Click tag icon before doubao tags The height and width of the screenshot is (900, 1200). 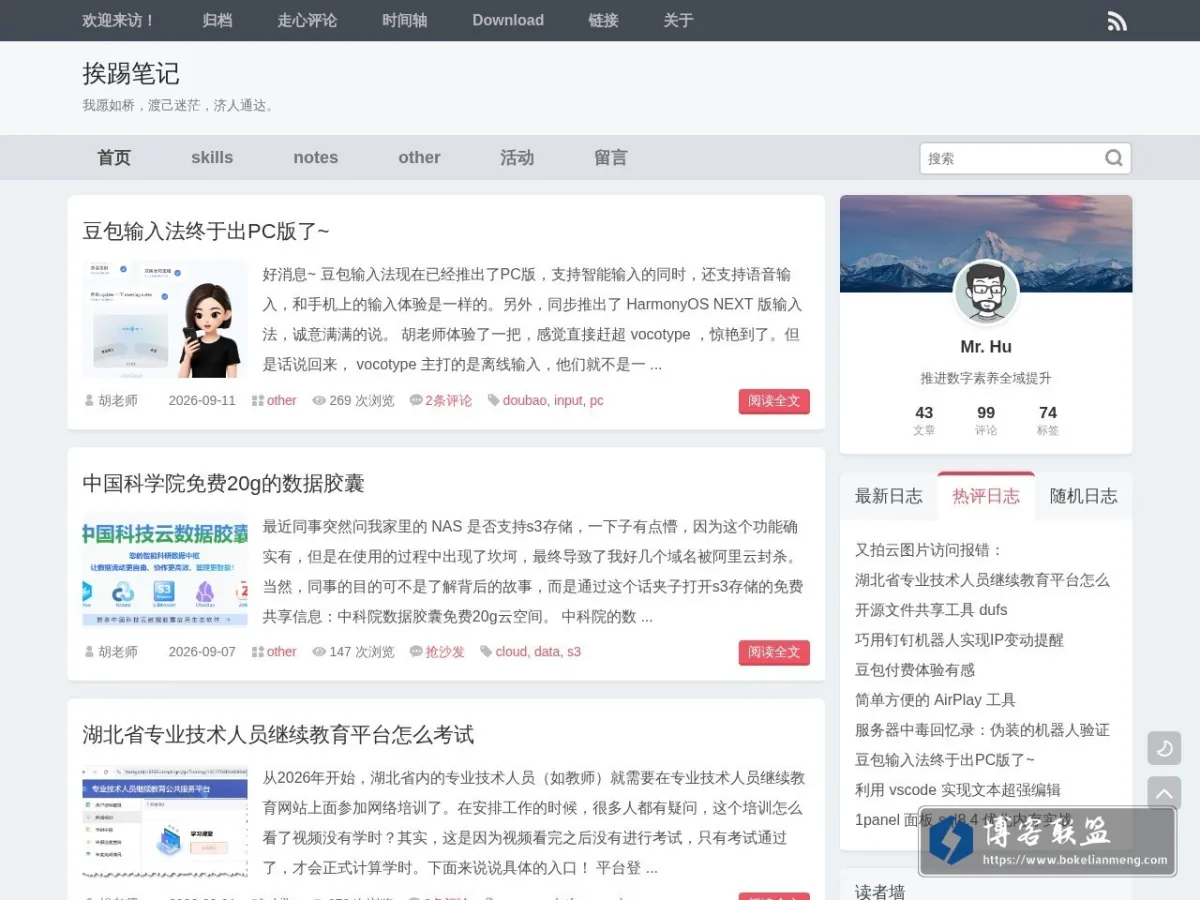coord(494,401)
